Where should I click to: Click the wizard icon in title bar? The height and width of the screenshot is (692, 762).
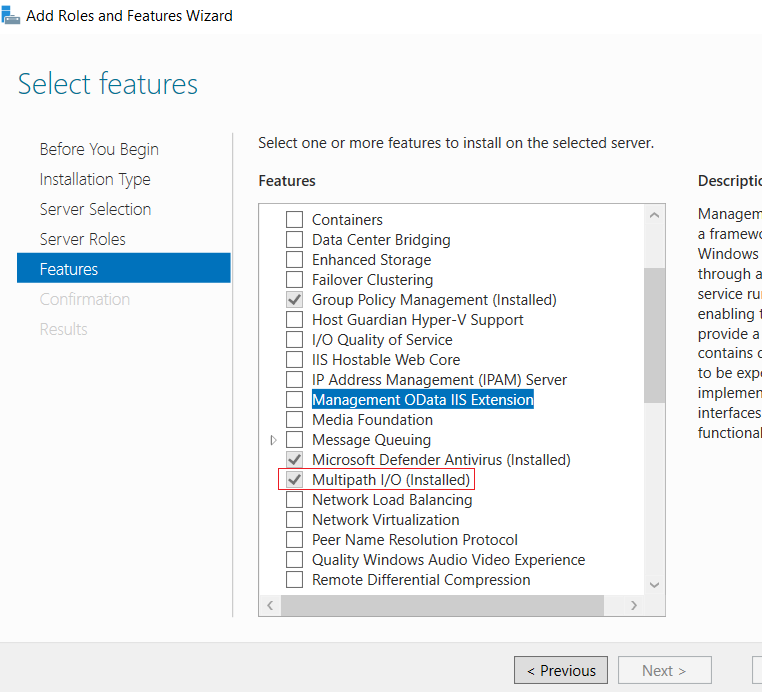11,15
